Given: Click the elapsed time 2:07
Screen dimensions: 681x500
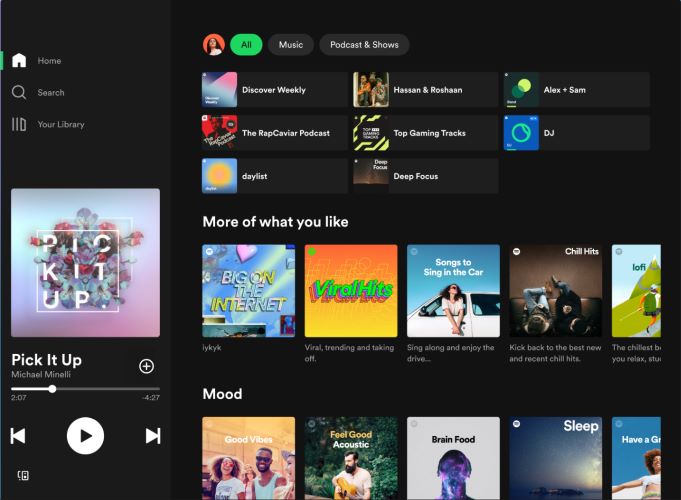Looking at the screenshot, I should point(19,397).
